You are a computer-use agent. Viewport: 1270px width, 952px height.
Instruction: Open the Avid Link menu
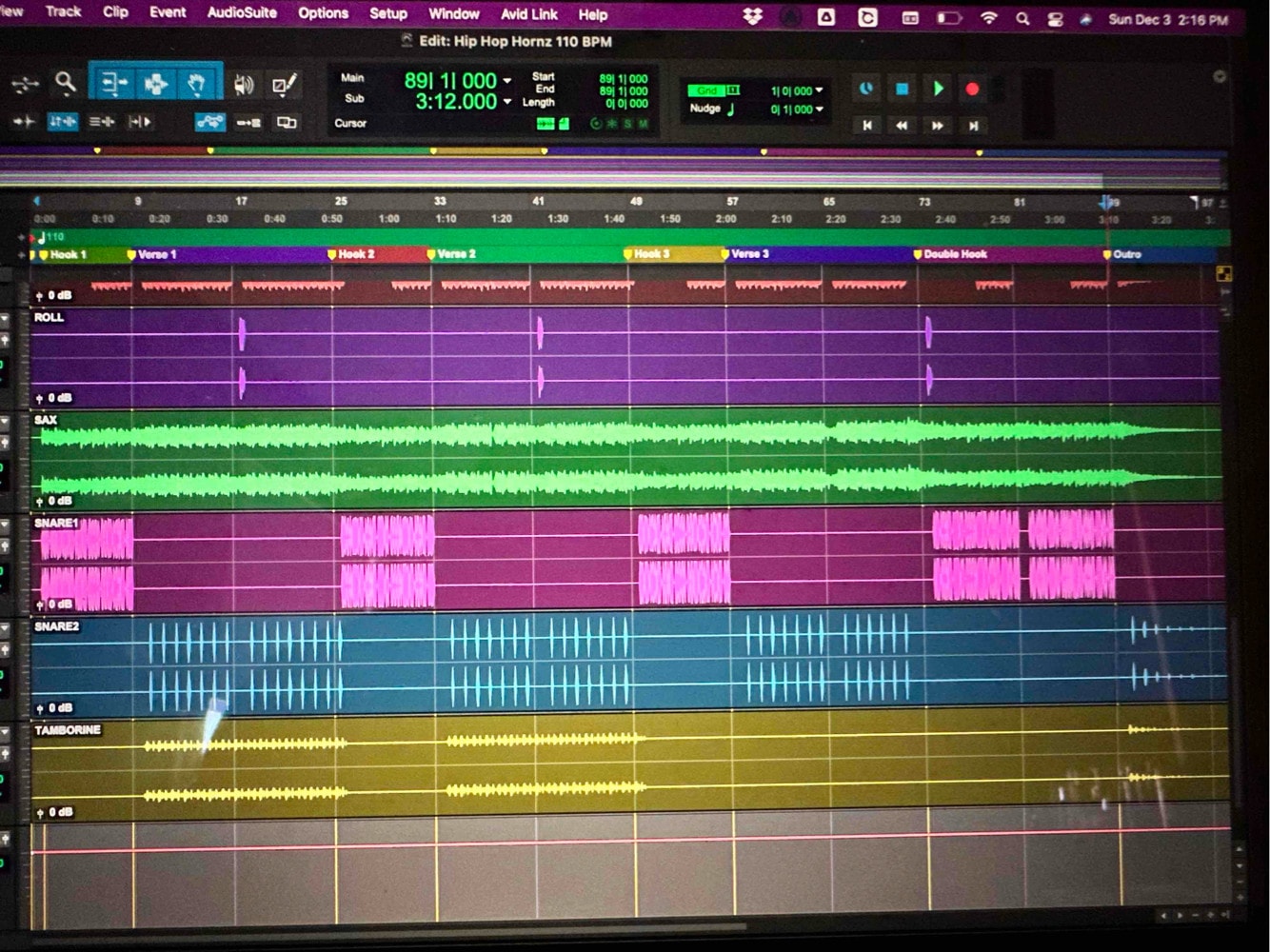(x=529, y=14)
